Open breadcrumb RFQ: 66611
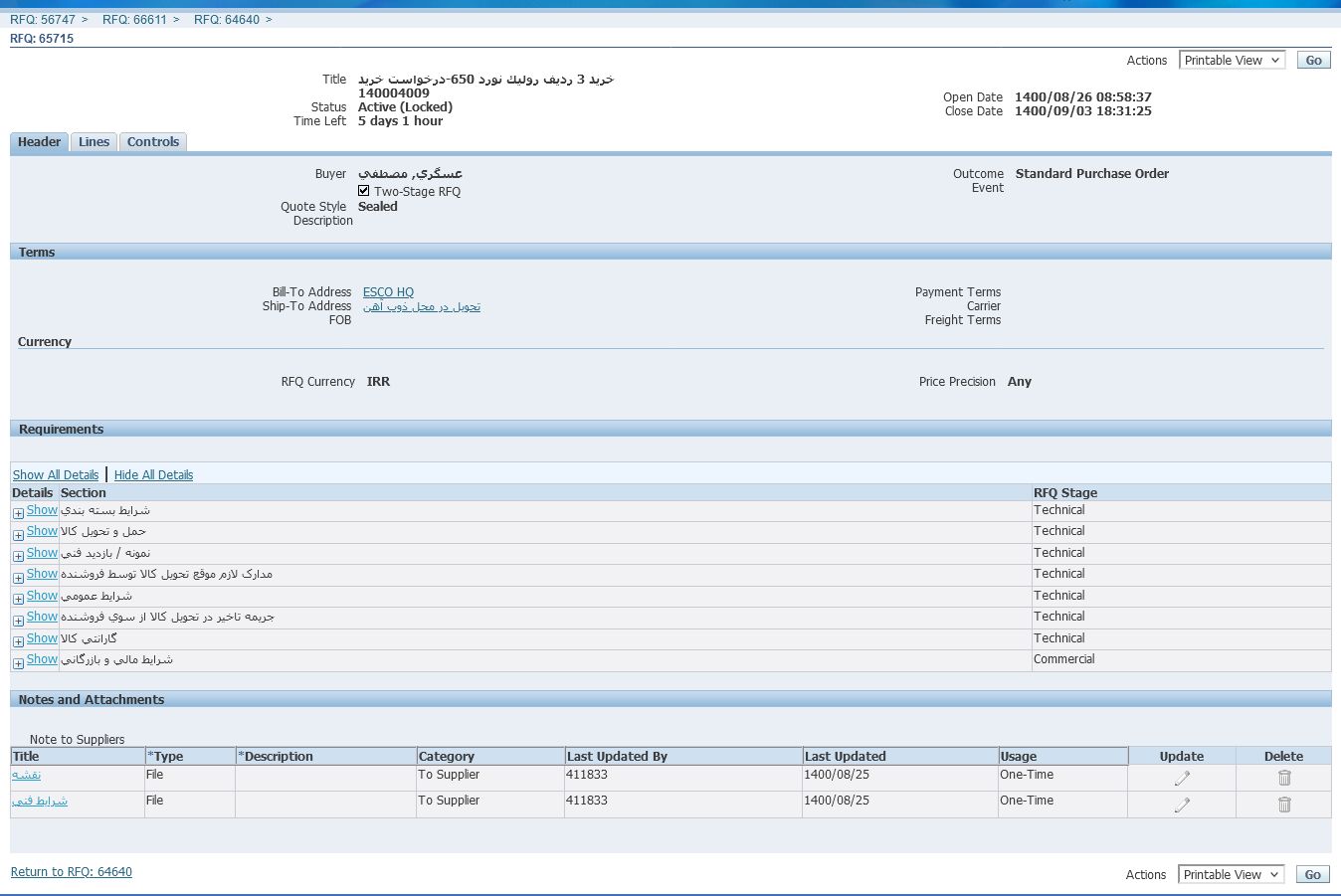This screenshot has width=1341, height=896. pos(134,20)
